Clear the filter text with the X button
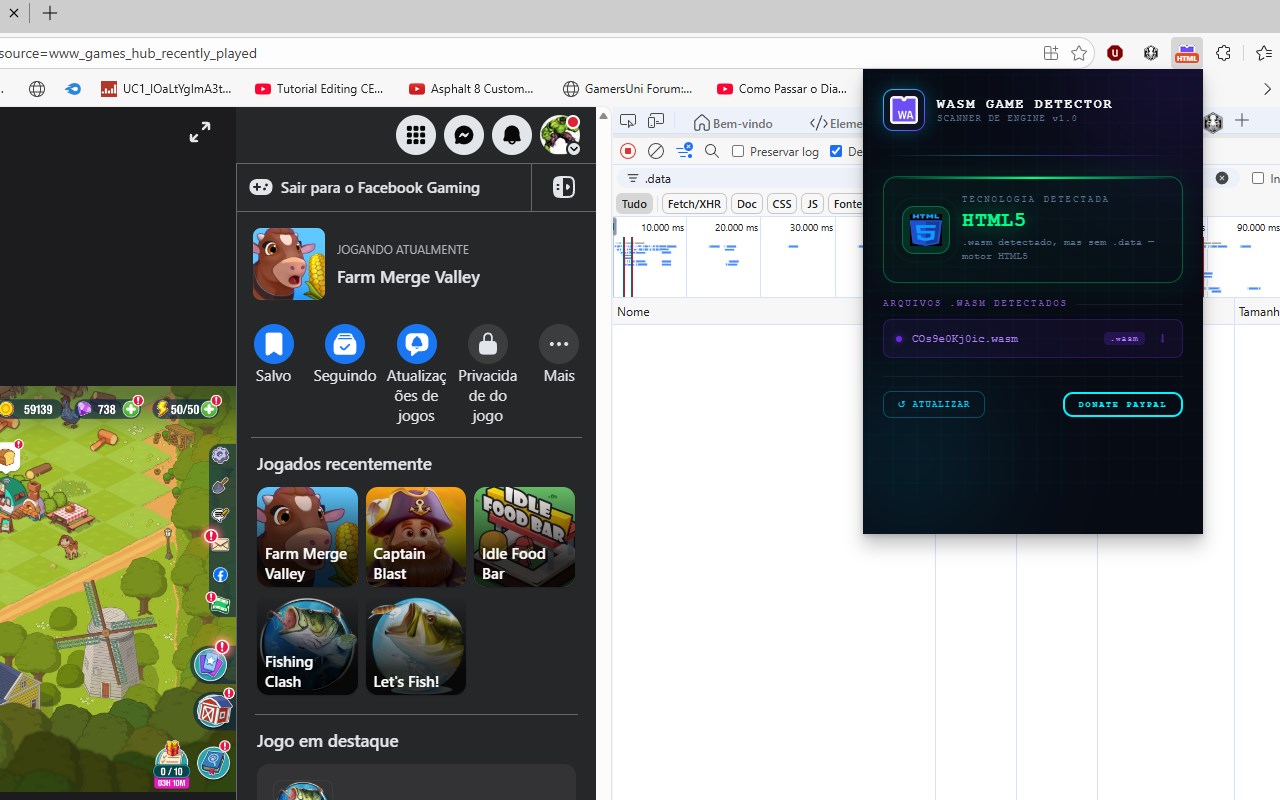This screenshot has width=1280, height=800. pyautogui.click(x=1222, y=178)
